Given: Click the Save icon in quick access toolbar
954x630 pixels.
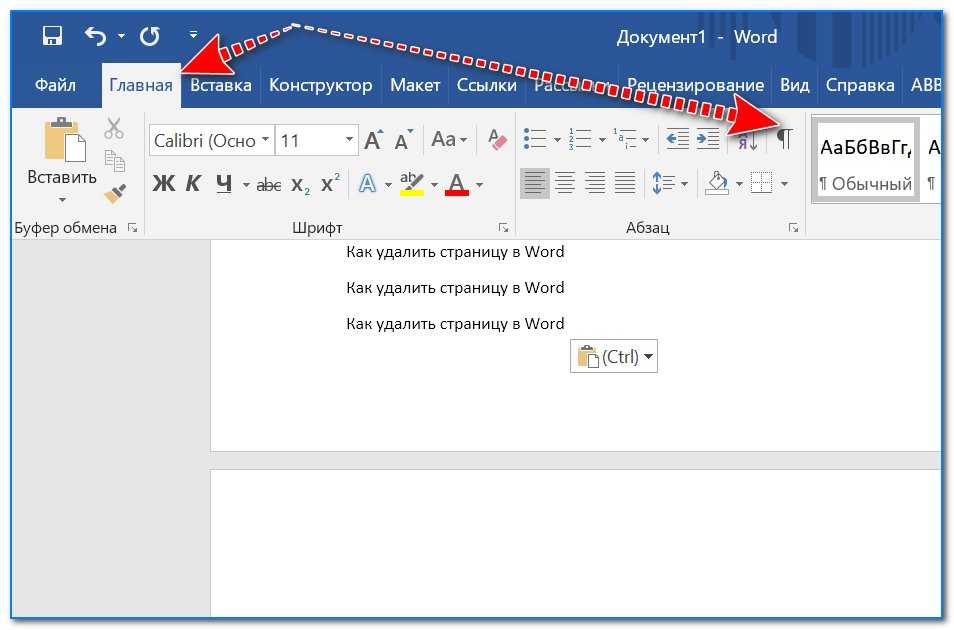Looking at the screenshot, I should point(52,36).
